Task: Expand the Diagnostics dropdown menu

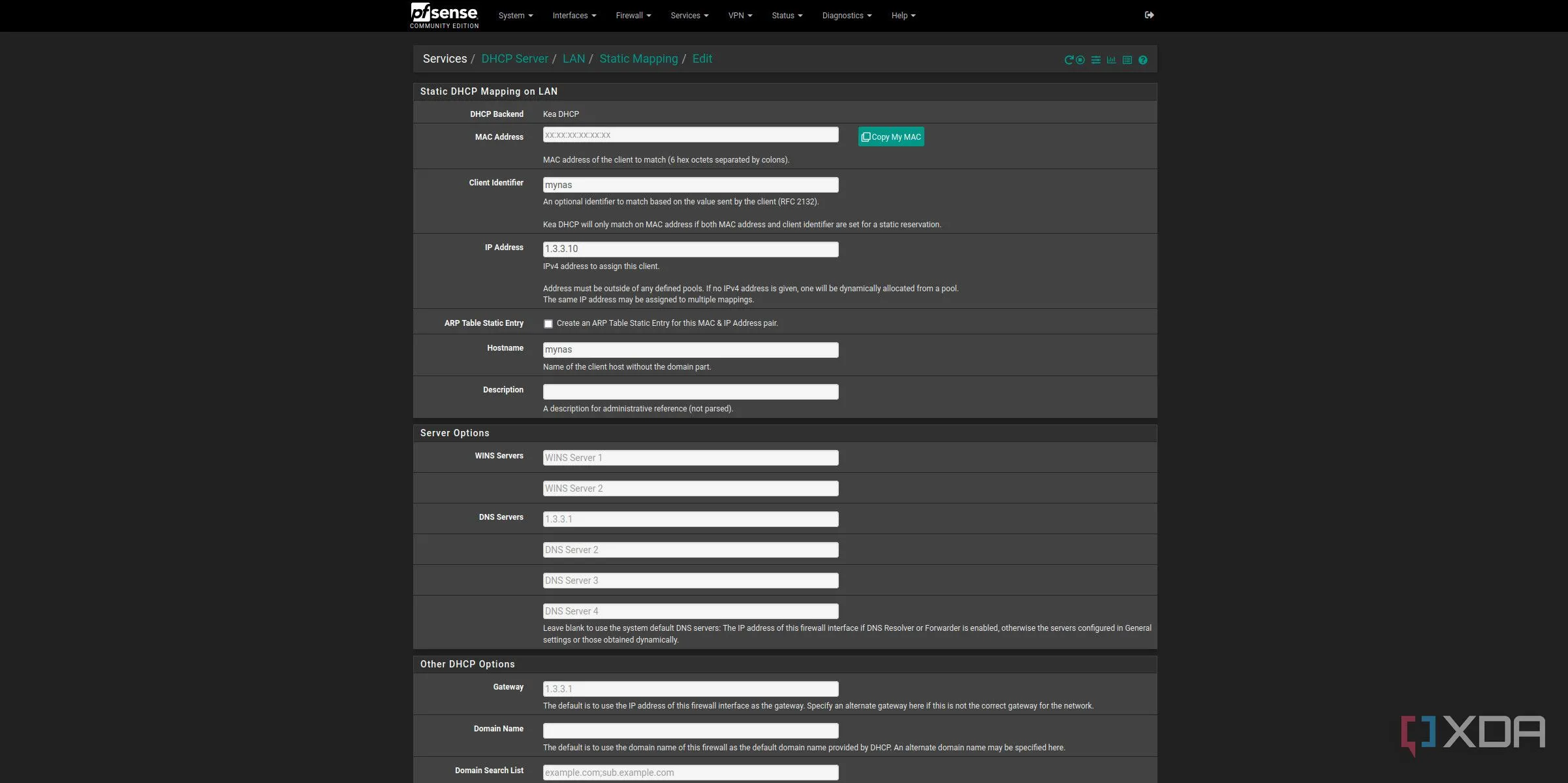Action: click(847, 16)
